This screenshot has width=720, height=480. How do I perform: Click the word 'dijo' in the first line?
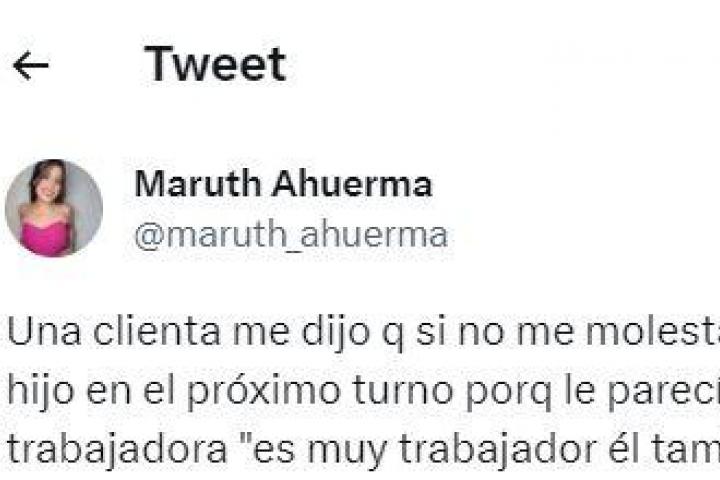tap(336, 333)
